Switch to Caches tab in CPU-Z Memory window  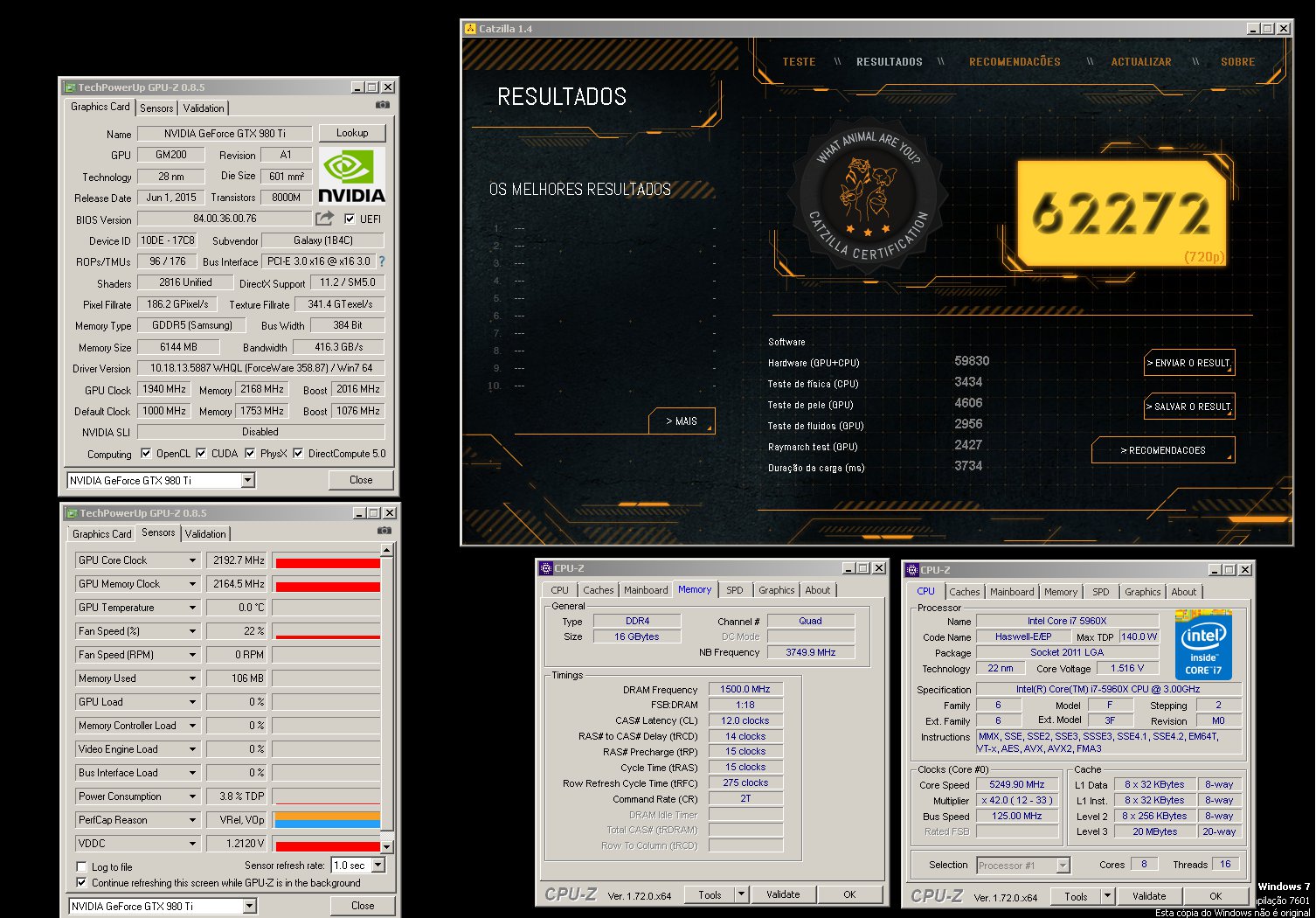[x=599, y=590]
